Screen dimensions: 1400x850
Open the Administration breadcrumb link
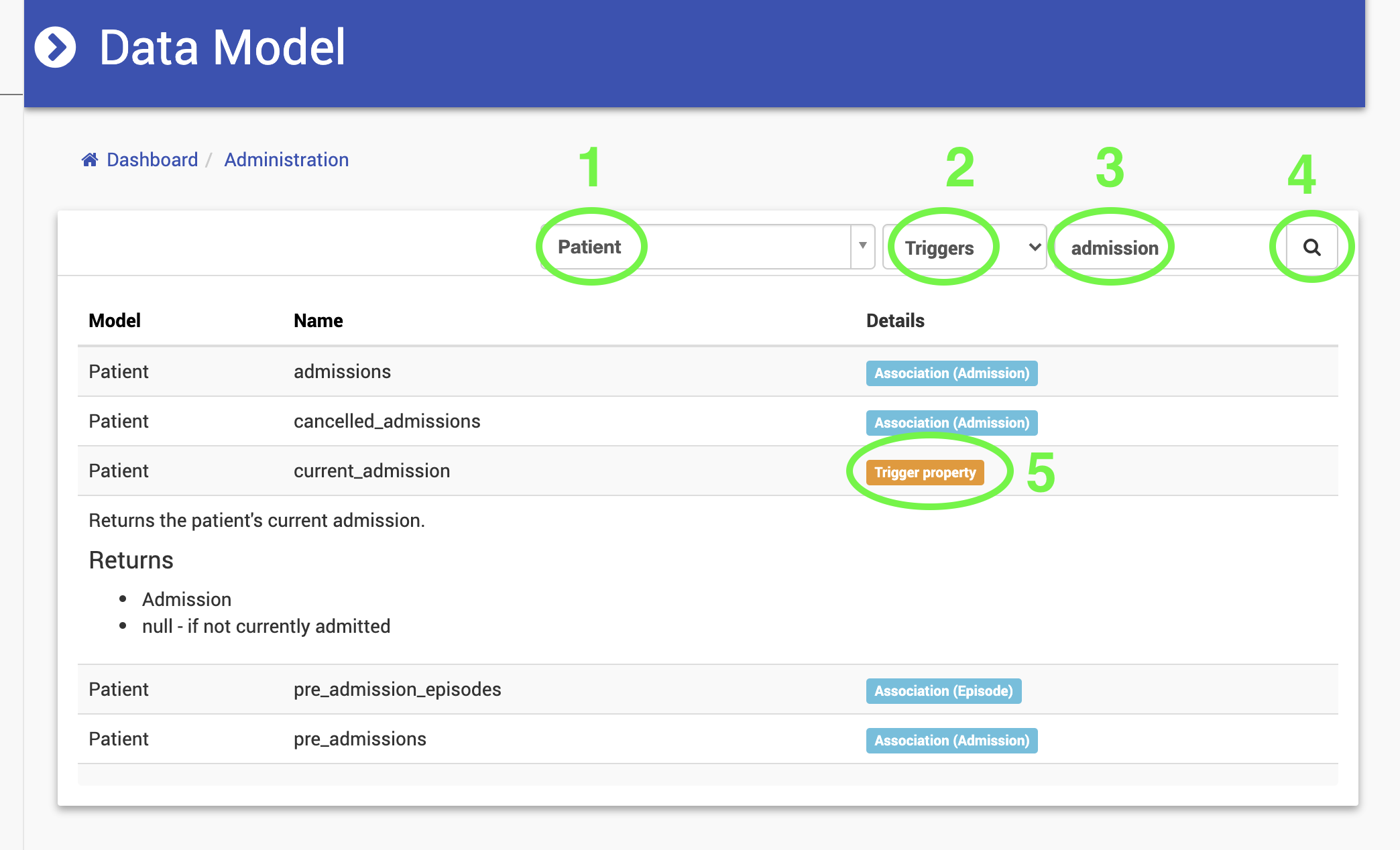286,160
